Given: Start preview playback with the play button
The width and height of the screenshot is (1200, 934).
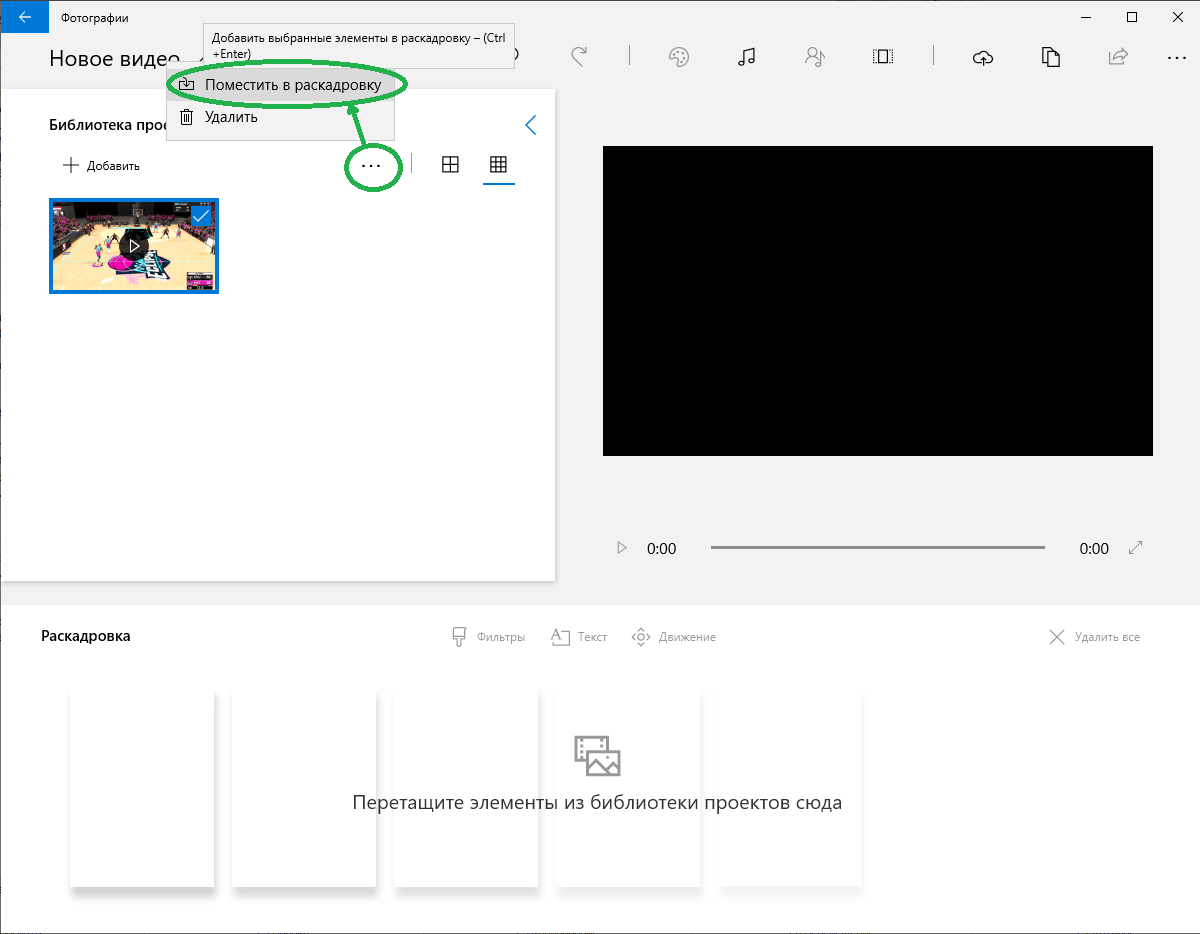Looking at the screenshot, I should tap(622, 548).
